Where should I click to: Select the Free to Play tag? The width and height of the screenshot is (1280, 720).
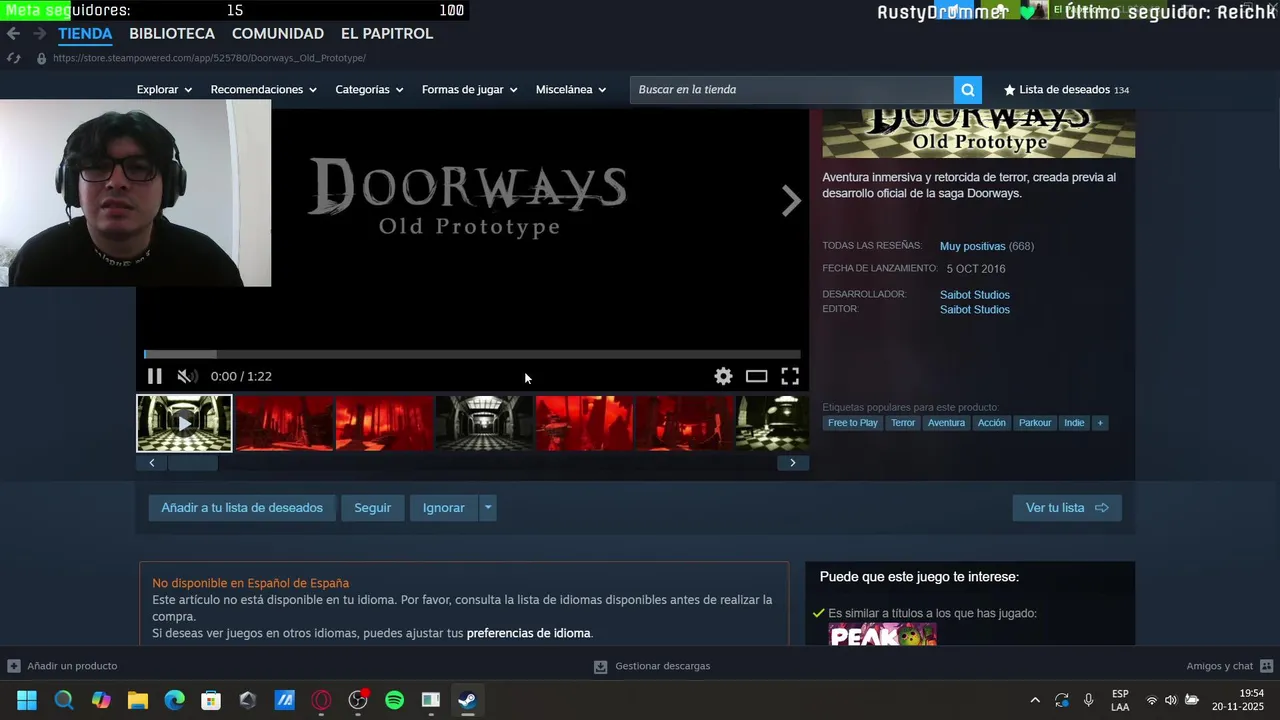[x=852, y=423]
